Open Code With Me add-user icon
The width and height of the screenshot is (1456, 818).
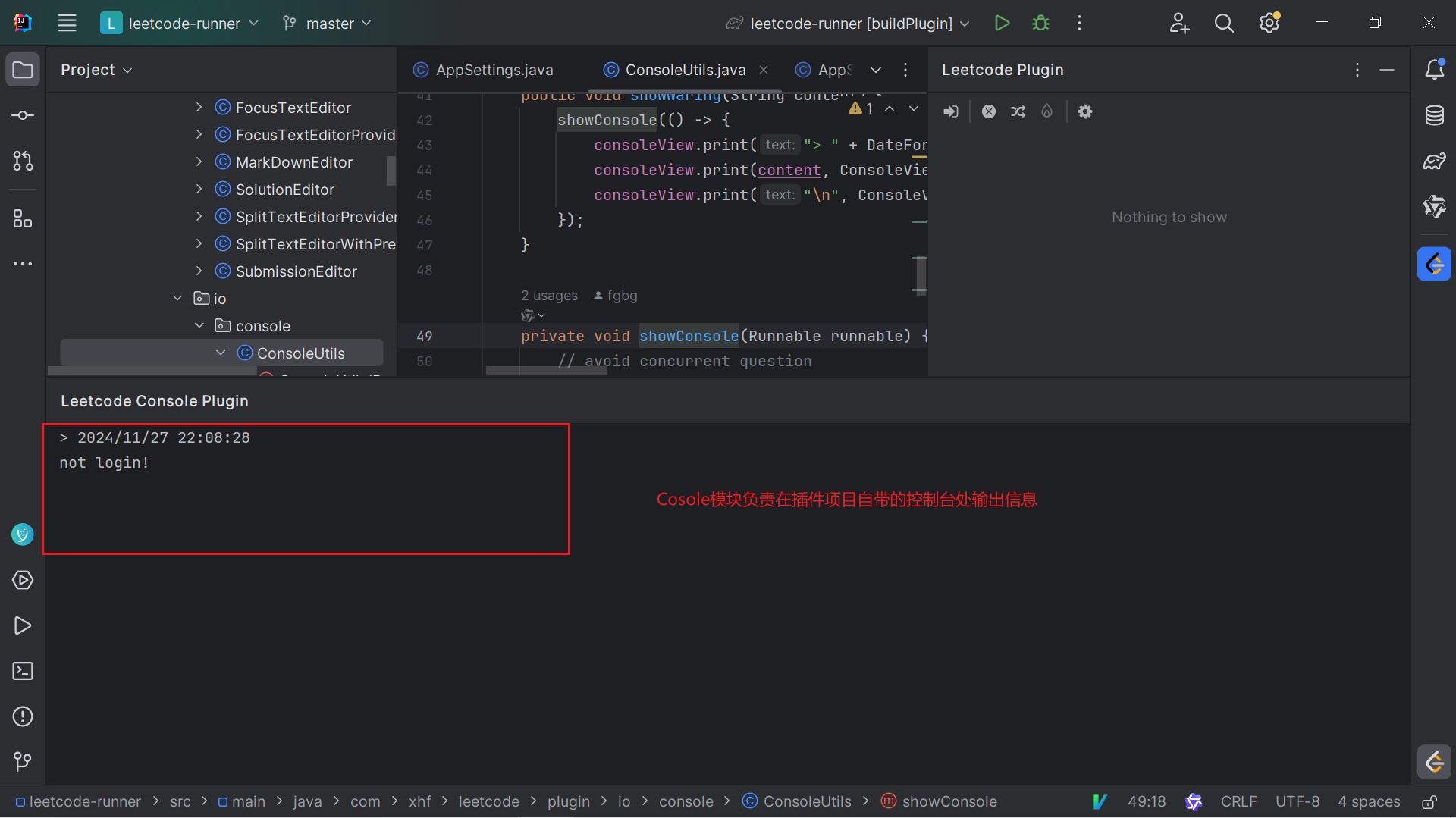click(1179, 23)
